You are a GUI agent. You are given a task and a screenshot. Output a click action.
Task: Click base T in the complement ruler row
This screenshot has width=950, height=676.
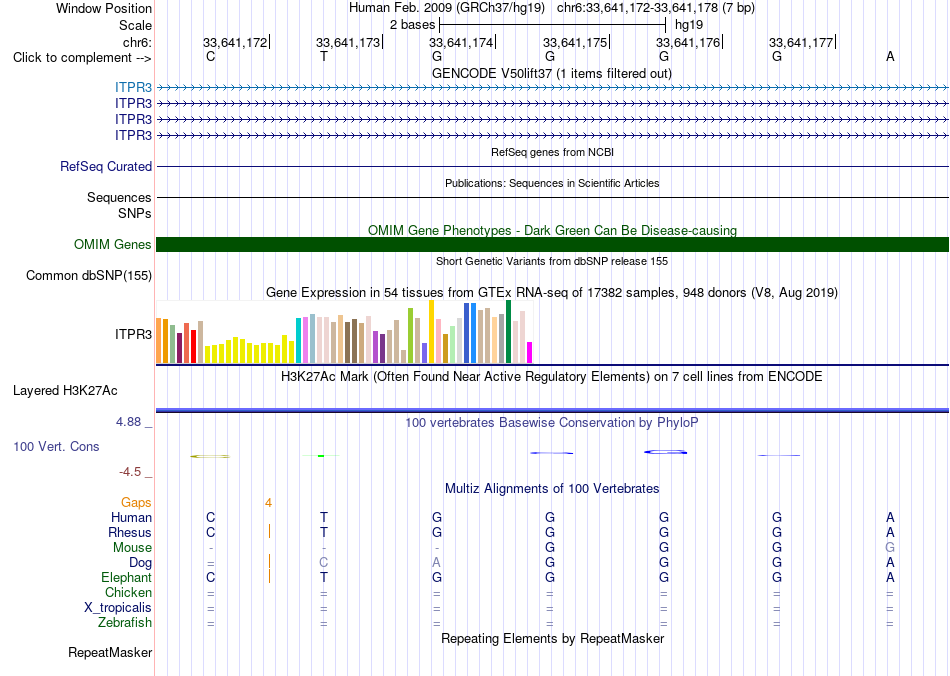(324, 56)
